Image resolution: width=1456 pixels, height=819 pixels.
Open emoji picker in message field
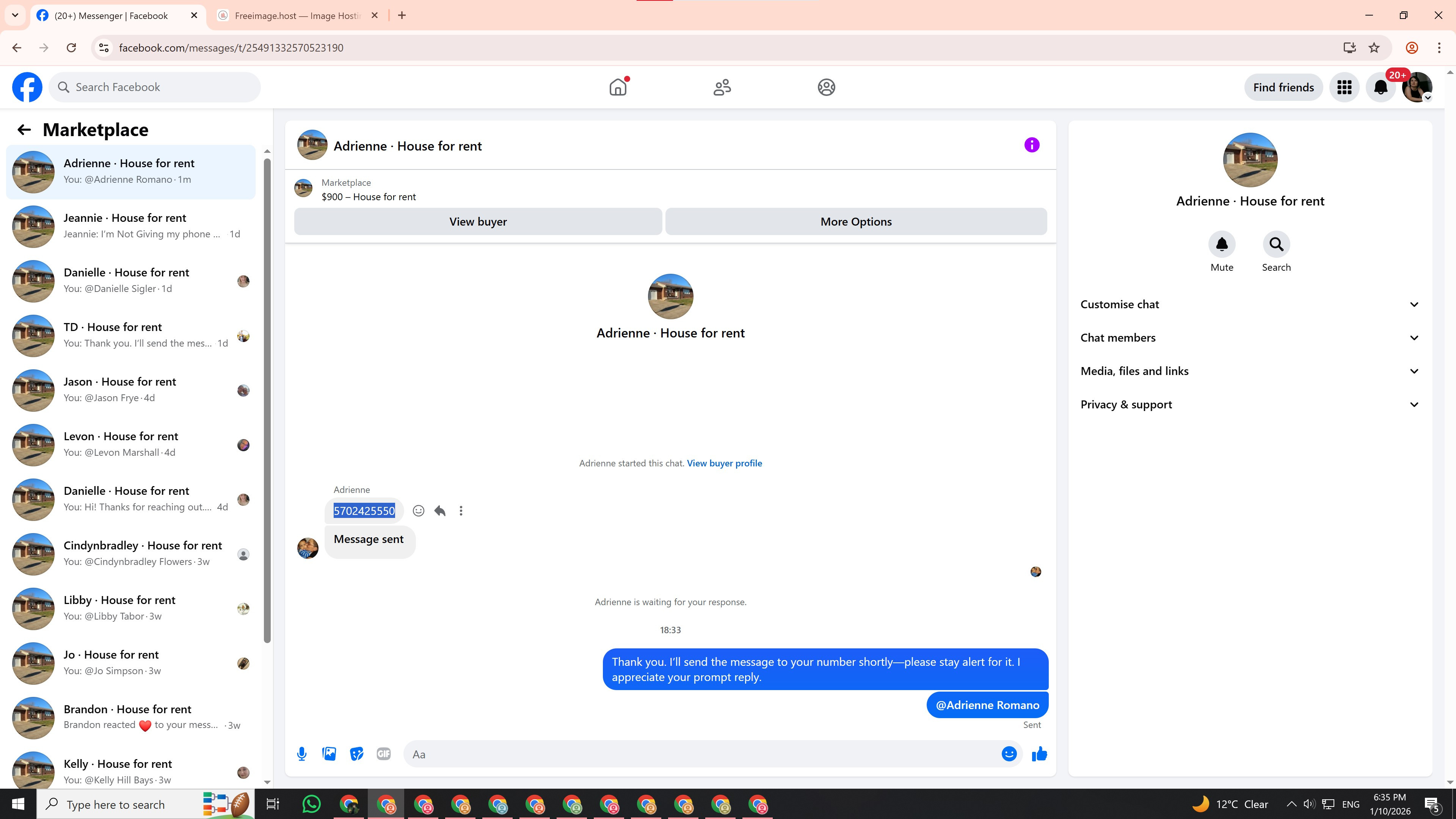pos(1009,754)
